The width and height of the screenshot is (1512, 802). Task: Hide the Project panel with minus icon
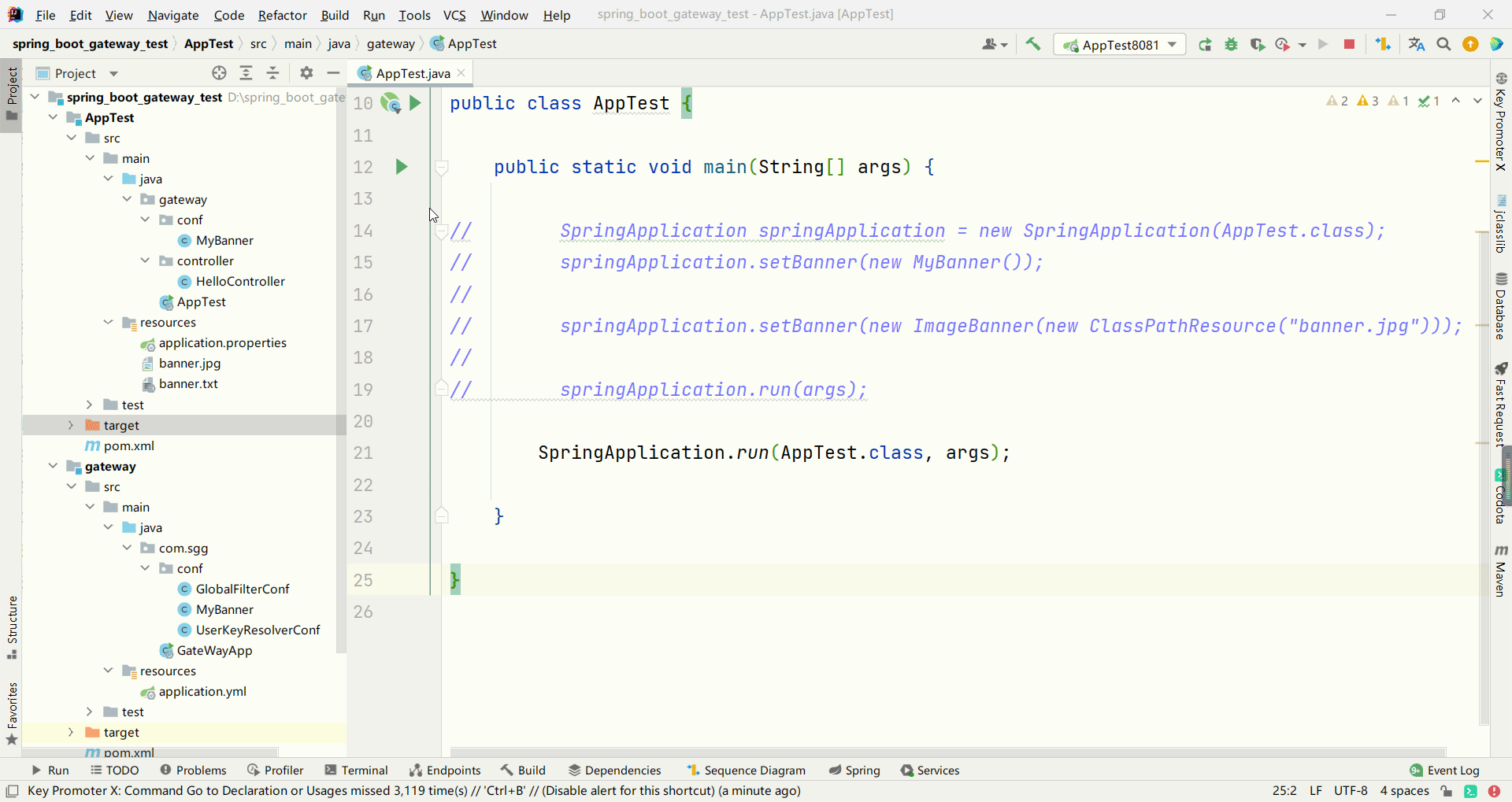pos(333,73)
